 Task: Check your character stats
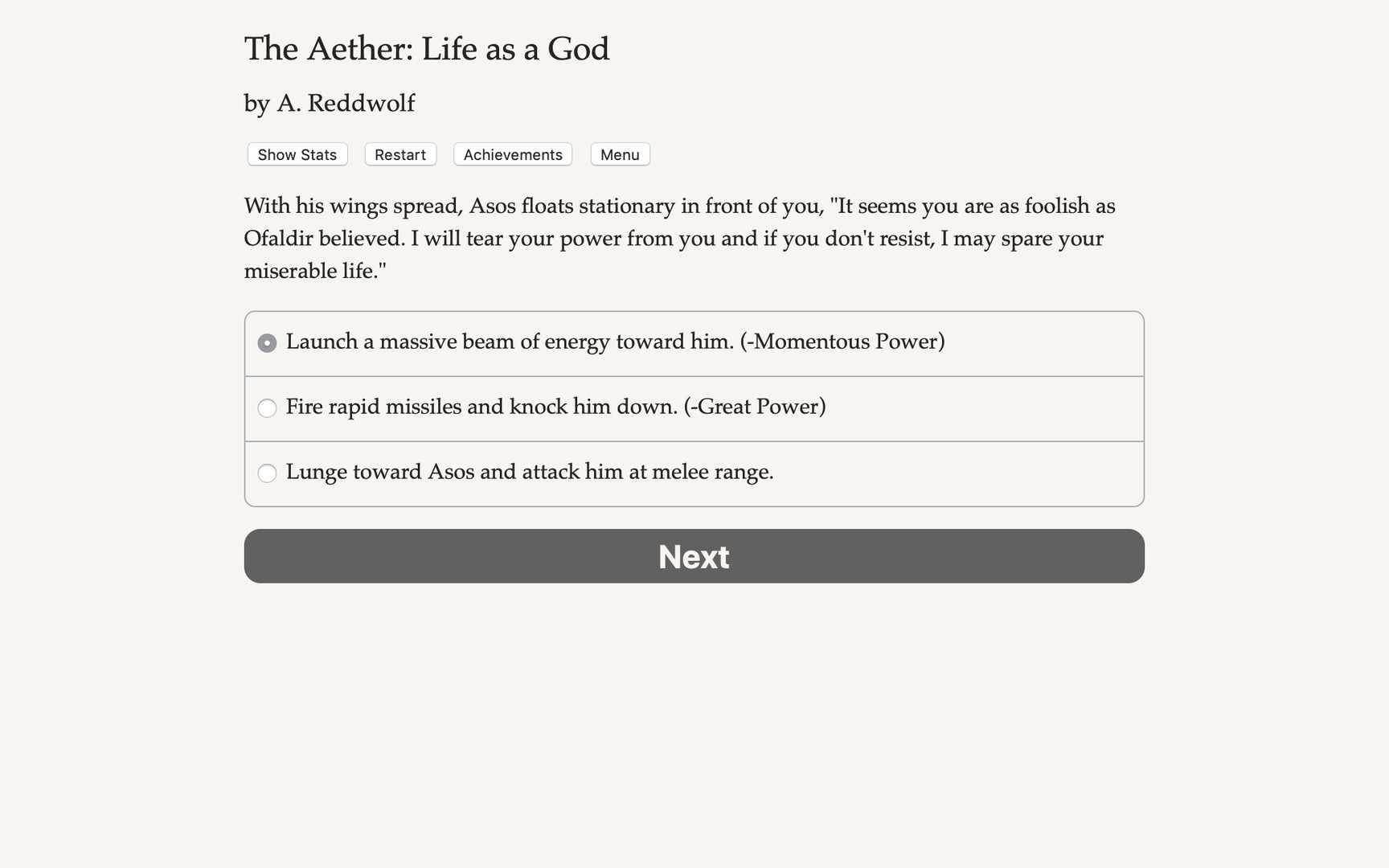click(x=297, y=154)
